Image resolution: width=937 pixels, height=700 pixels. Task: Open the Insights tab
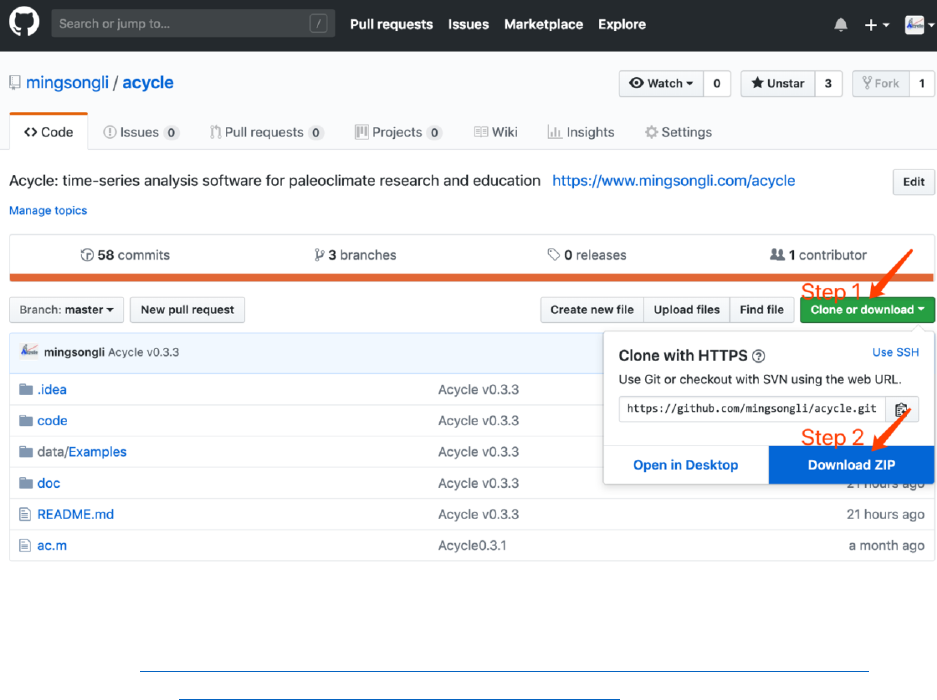click(x=581, y=132)
